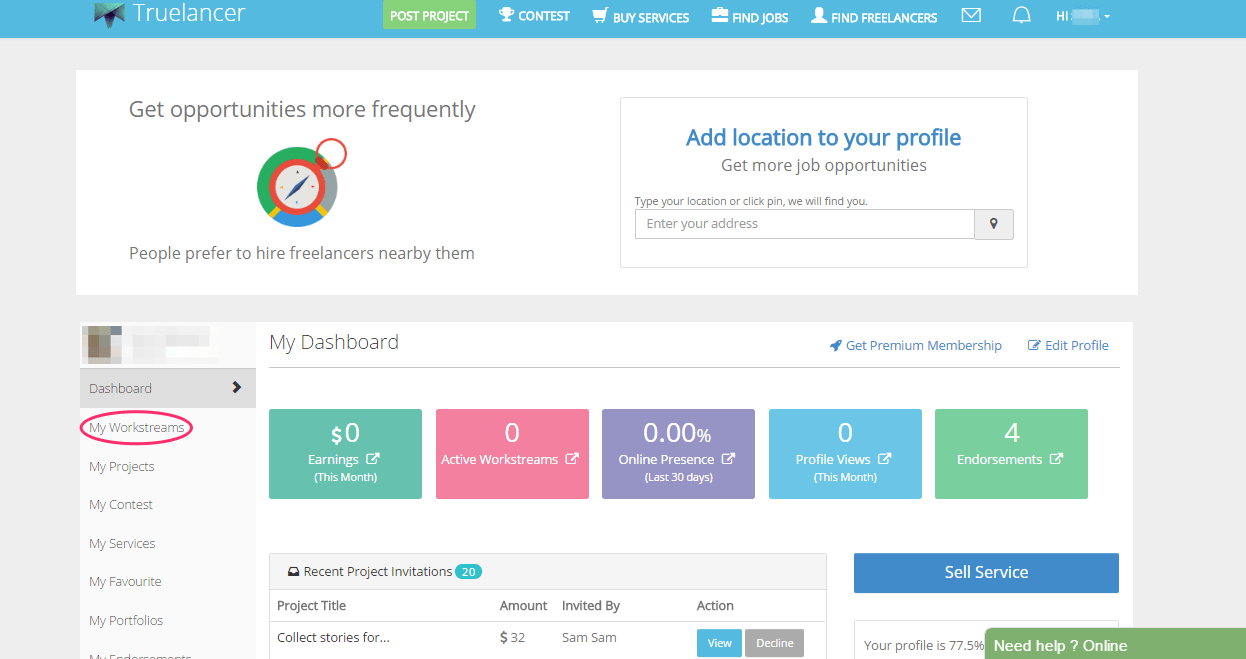Click the Truelancer brand name

coord(189,14)
